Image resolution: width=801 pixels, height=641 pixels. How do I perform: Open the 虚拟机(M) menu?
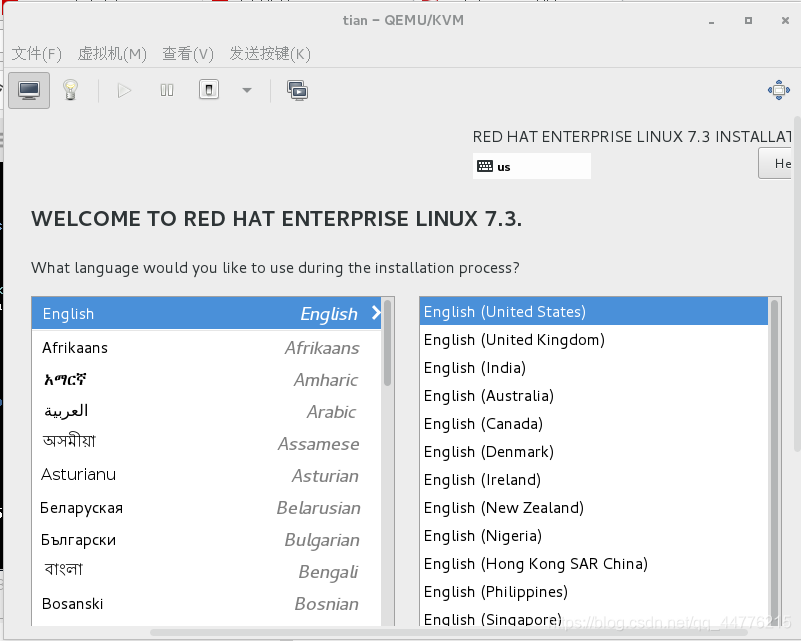click(x=112, y=54)
